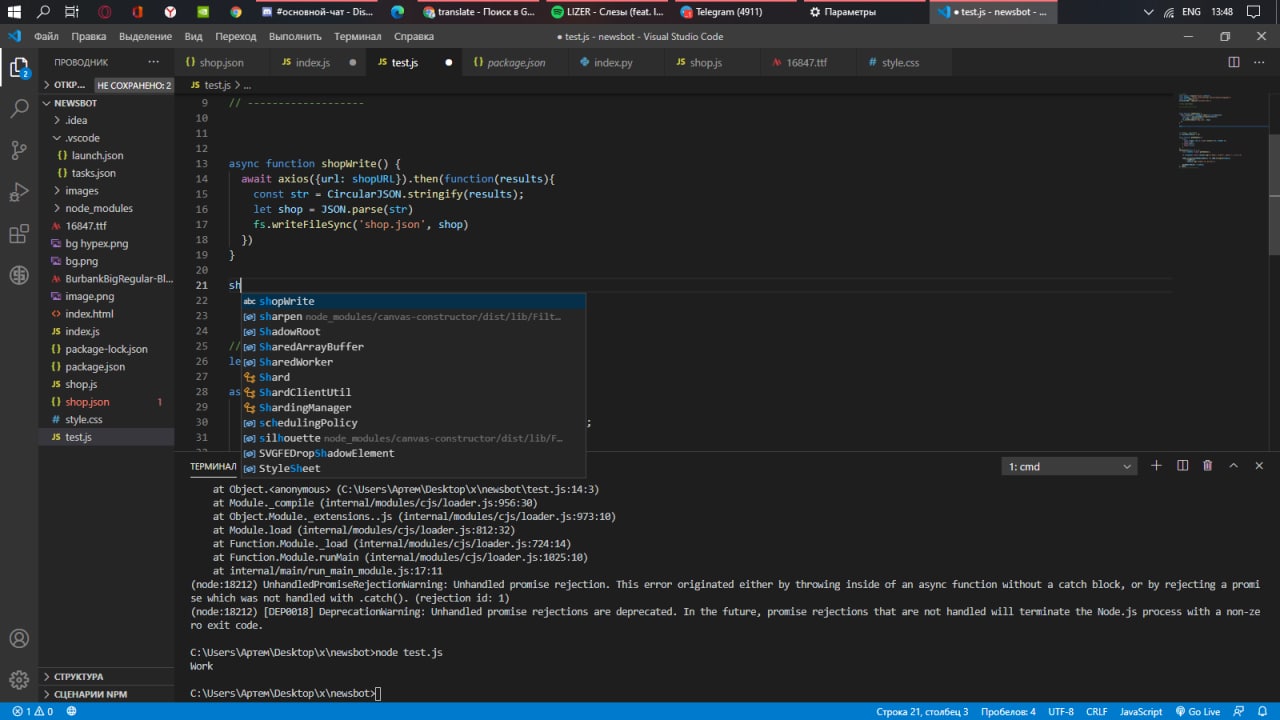Open the globe icon view below Extensions

pos(19,275)
